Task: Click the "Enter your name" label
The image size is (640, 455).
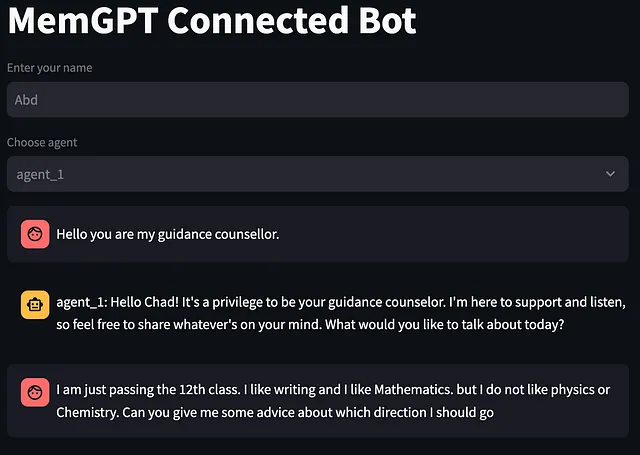Action: [49, 68]
